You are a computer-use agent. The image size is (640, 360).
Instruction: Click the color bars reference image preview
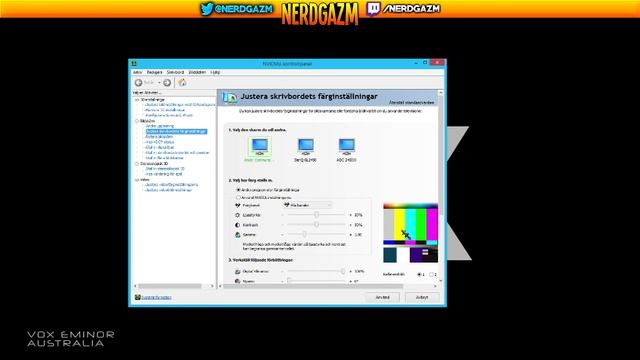[410, 233]
